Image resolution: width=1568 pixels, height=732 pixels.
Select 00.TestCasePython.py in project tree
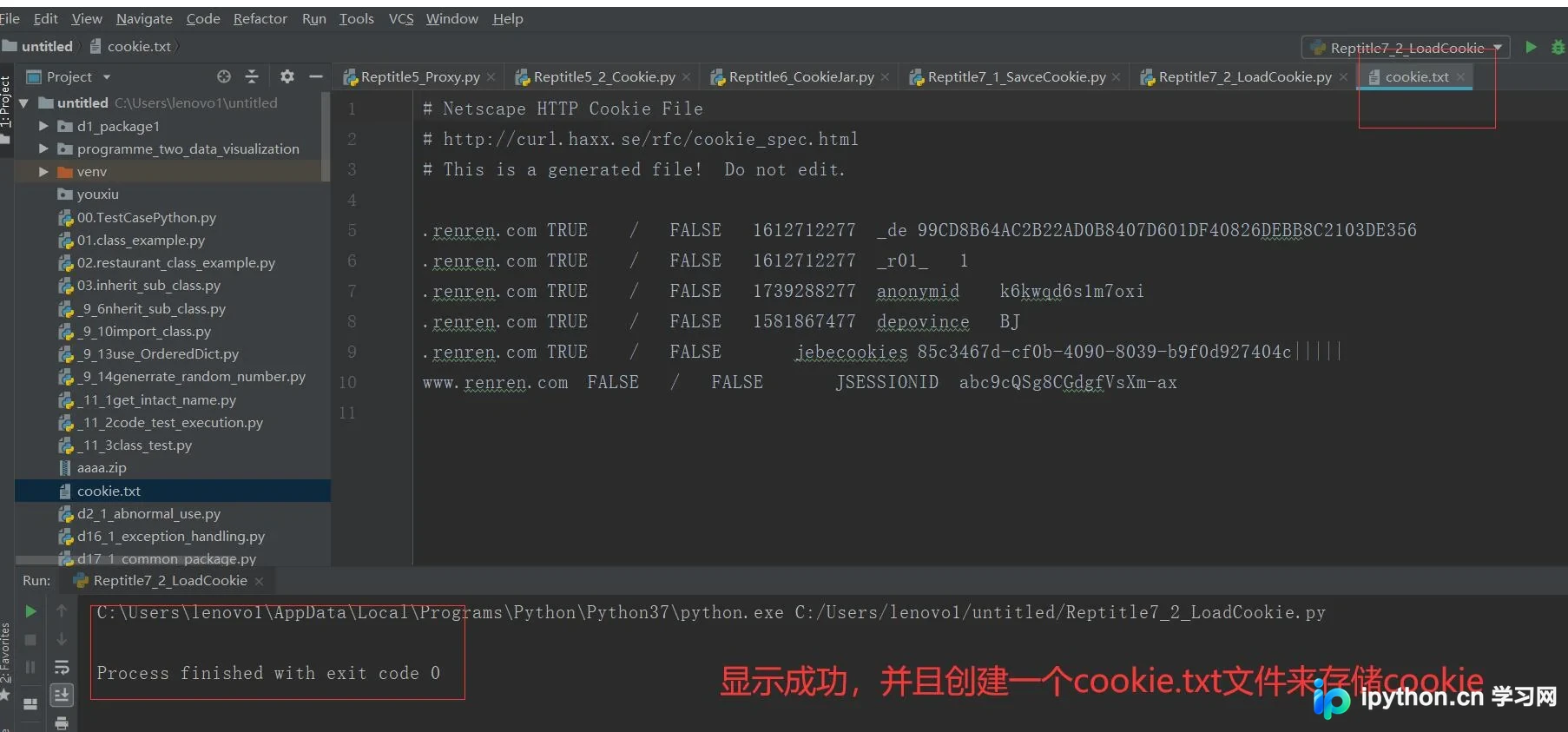(146, 218)
